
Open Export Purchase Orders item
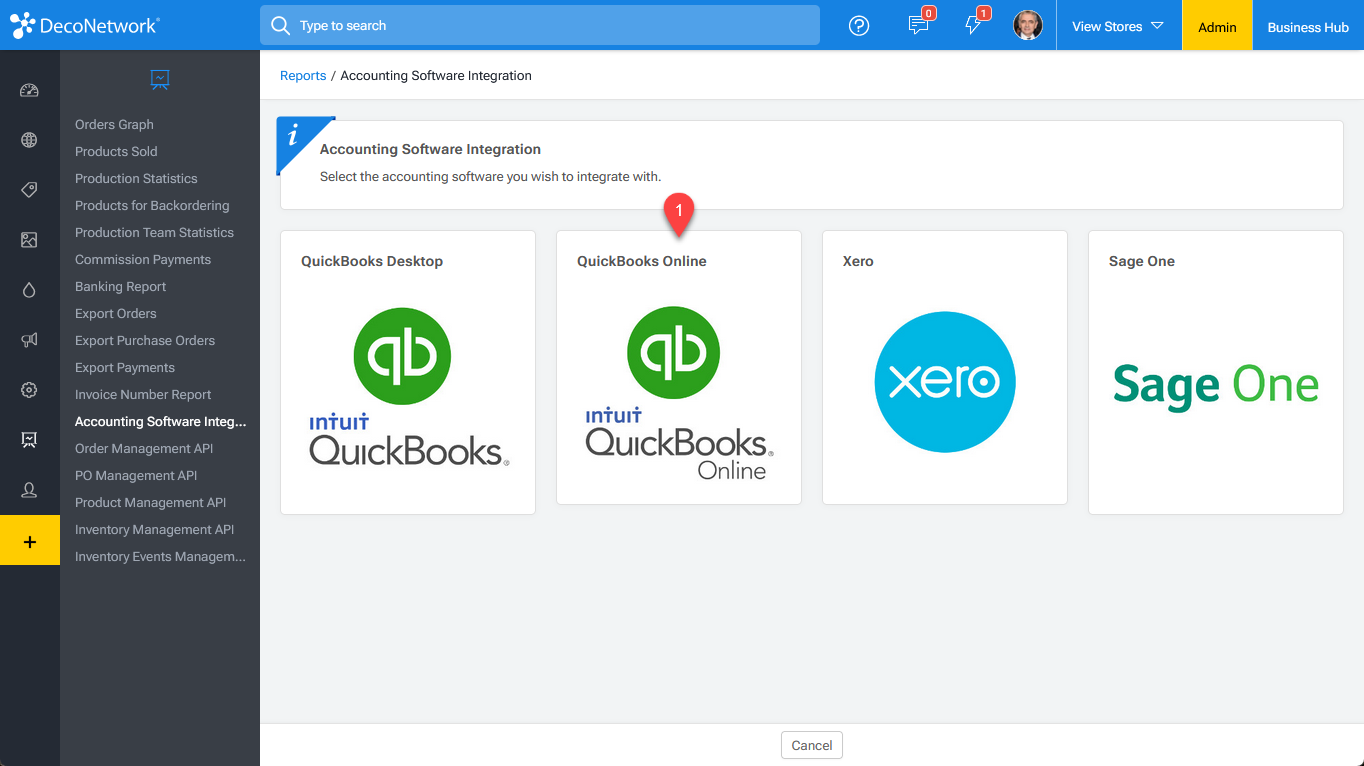click(x=145, y=340)
